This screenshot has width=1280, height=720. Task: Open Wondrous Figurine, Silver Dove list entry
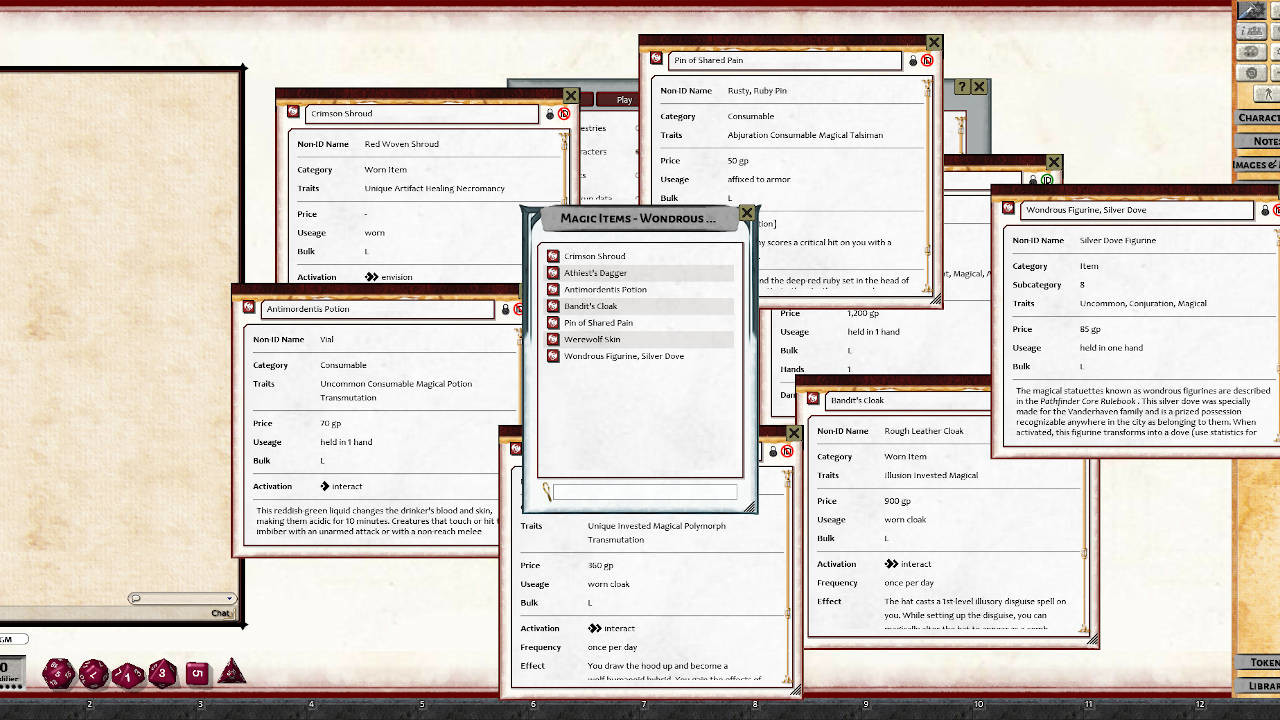click(x=623, y=356)
